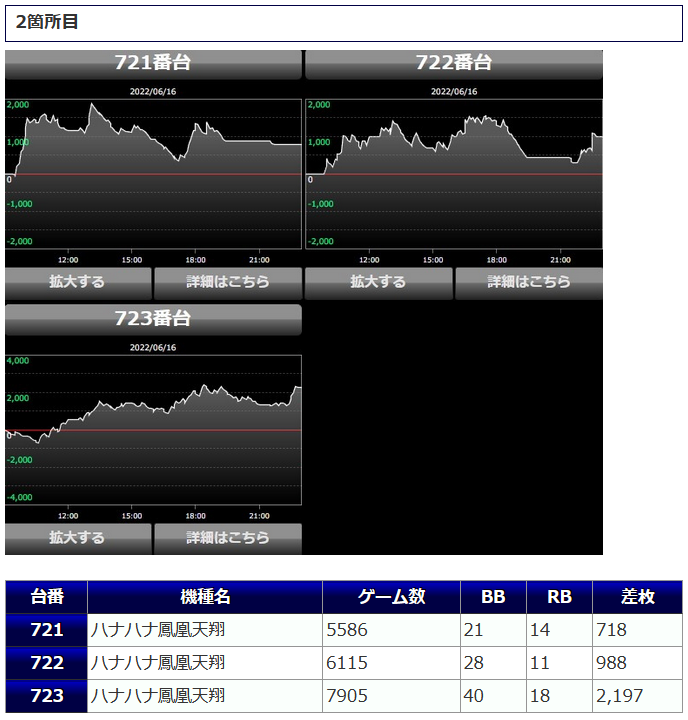
Task: Click the 2箇所目 section heading
Action: 344,23
